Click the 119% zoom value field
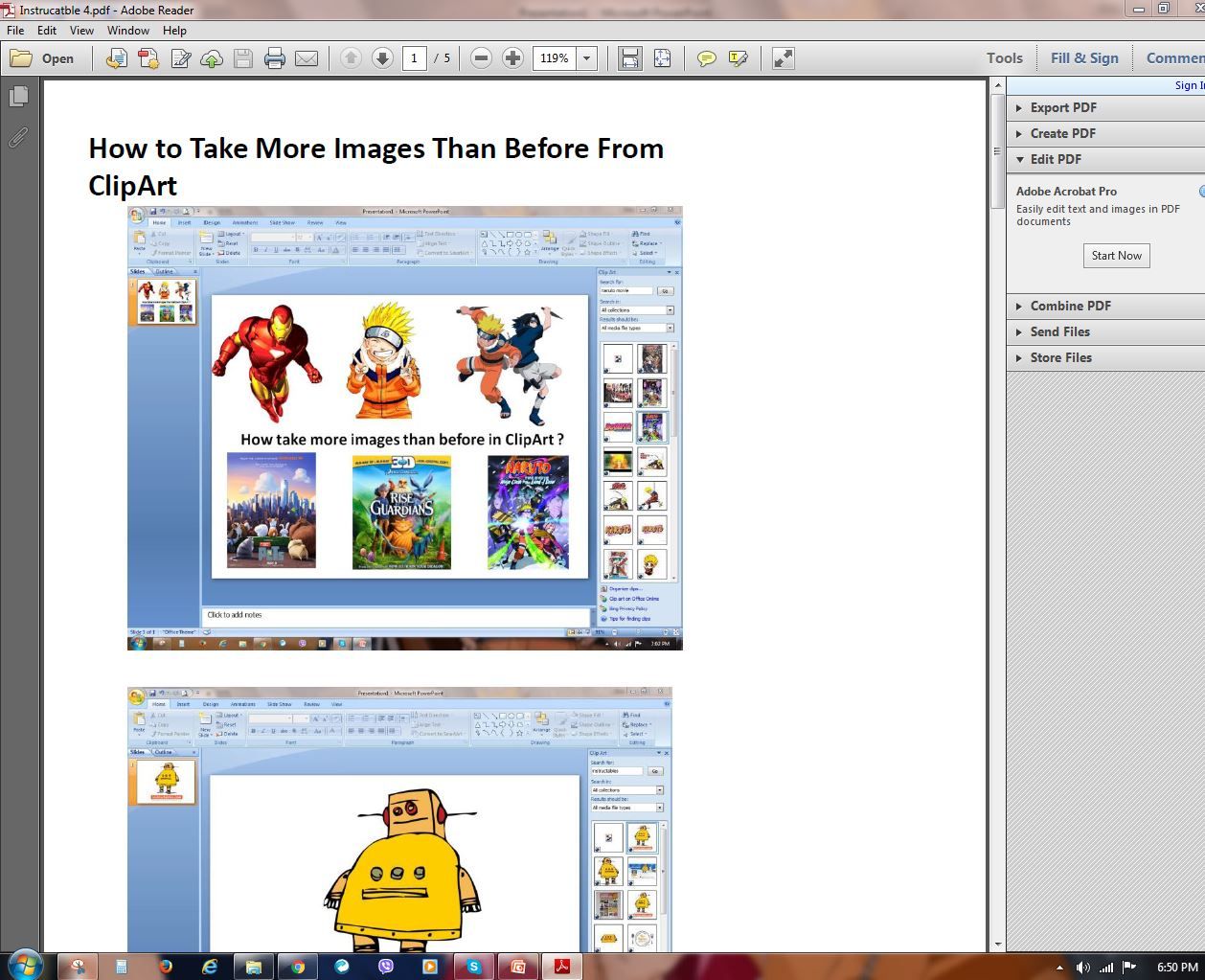The height and width of the screenshot is (980, 1205). tap(555, 58)
